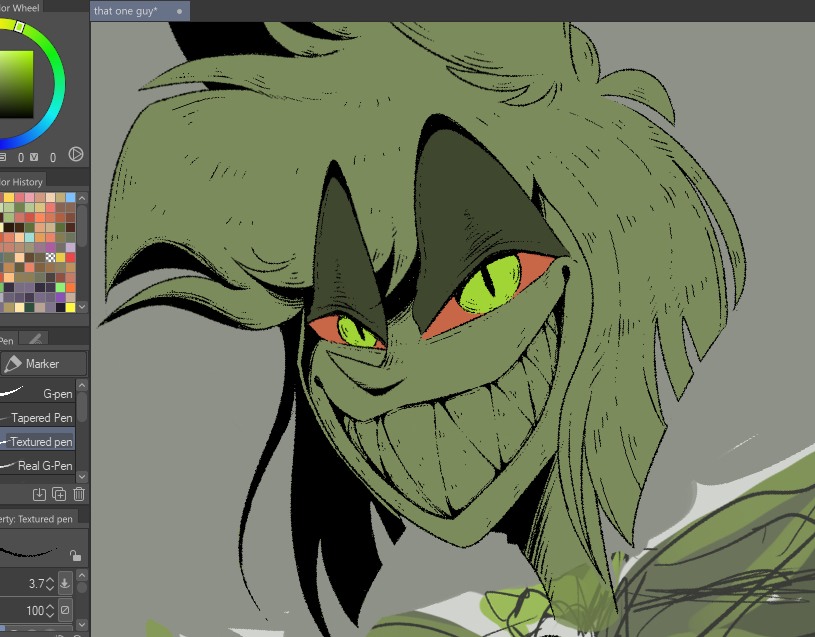Image resolution: width=815 pixels, height=637 pixels.
Task: Click the hue ring handle on color wheel
Action: pos(19,27)
